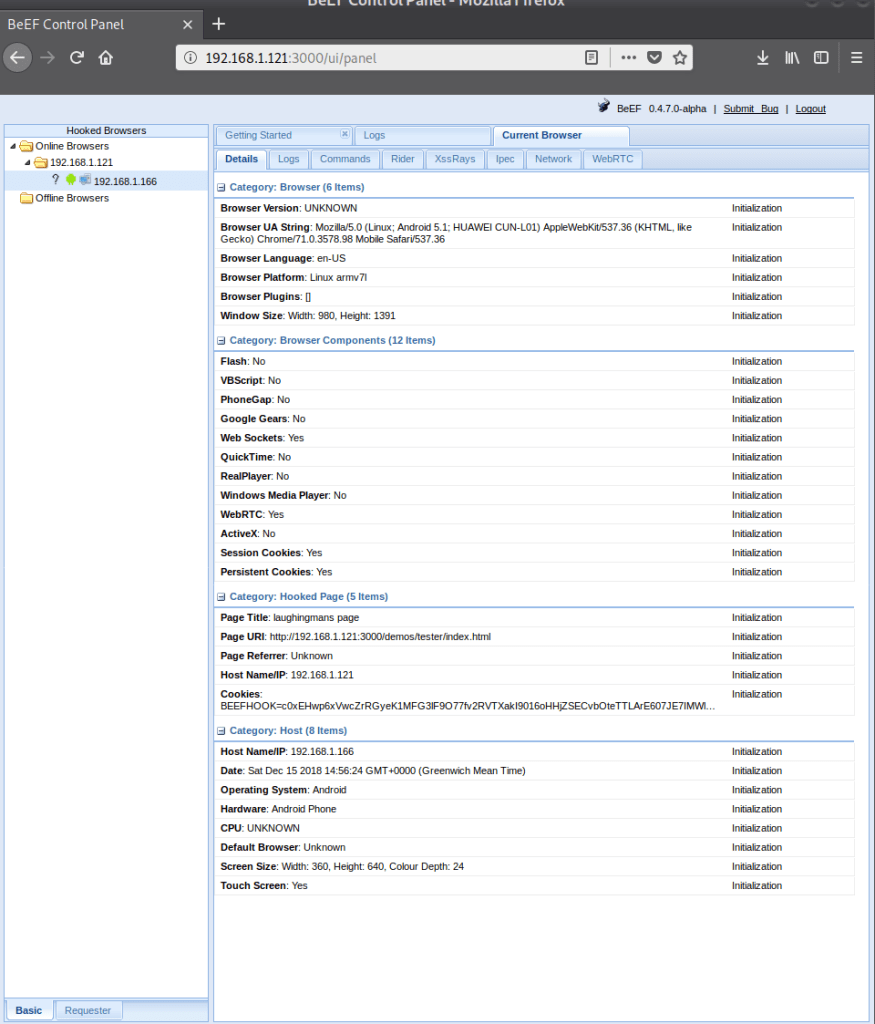Open the Firefox library icon
875x1024 pixels.
pyautogui.click(x=792, y=58)
